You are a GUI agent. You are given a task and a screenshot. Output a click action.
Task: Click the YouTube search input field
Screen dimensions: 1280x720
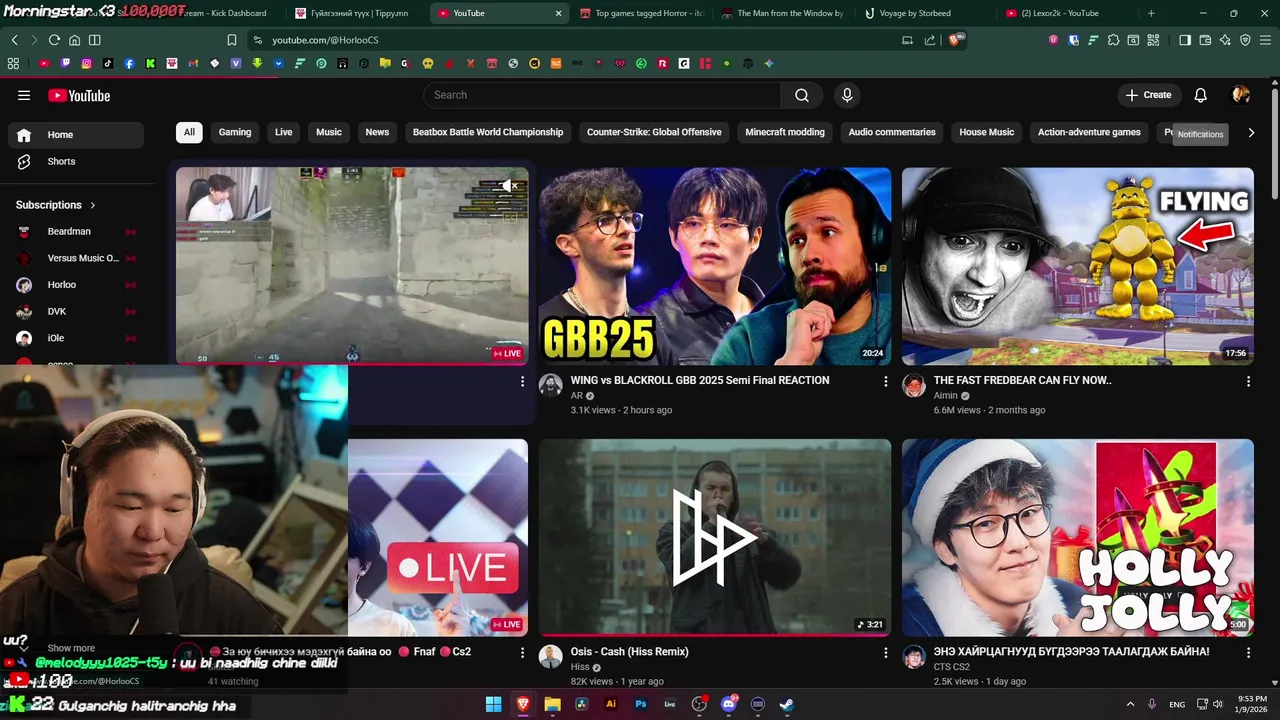click(602, 95)
